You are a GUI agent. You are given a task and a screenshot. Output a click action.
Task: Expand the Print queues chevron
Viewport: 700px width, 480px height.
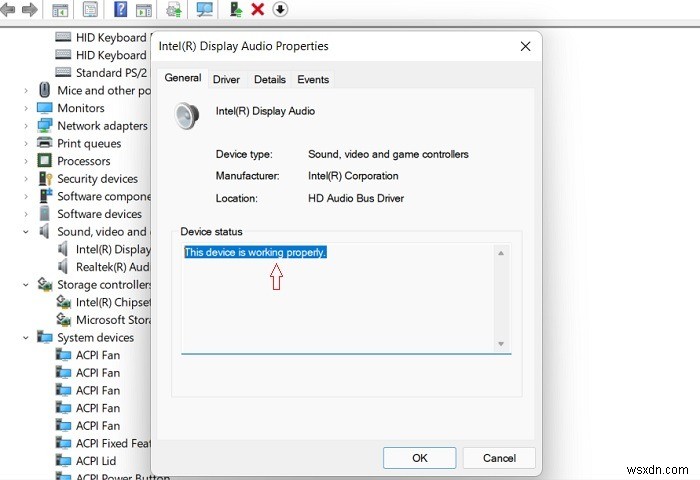(x=26, y=143)
